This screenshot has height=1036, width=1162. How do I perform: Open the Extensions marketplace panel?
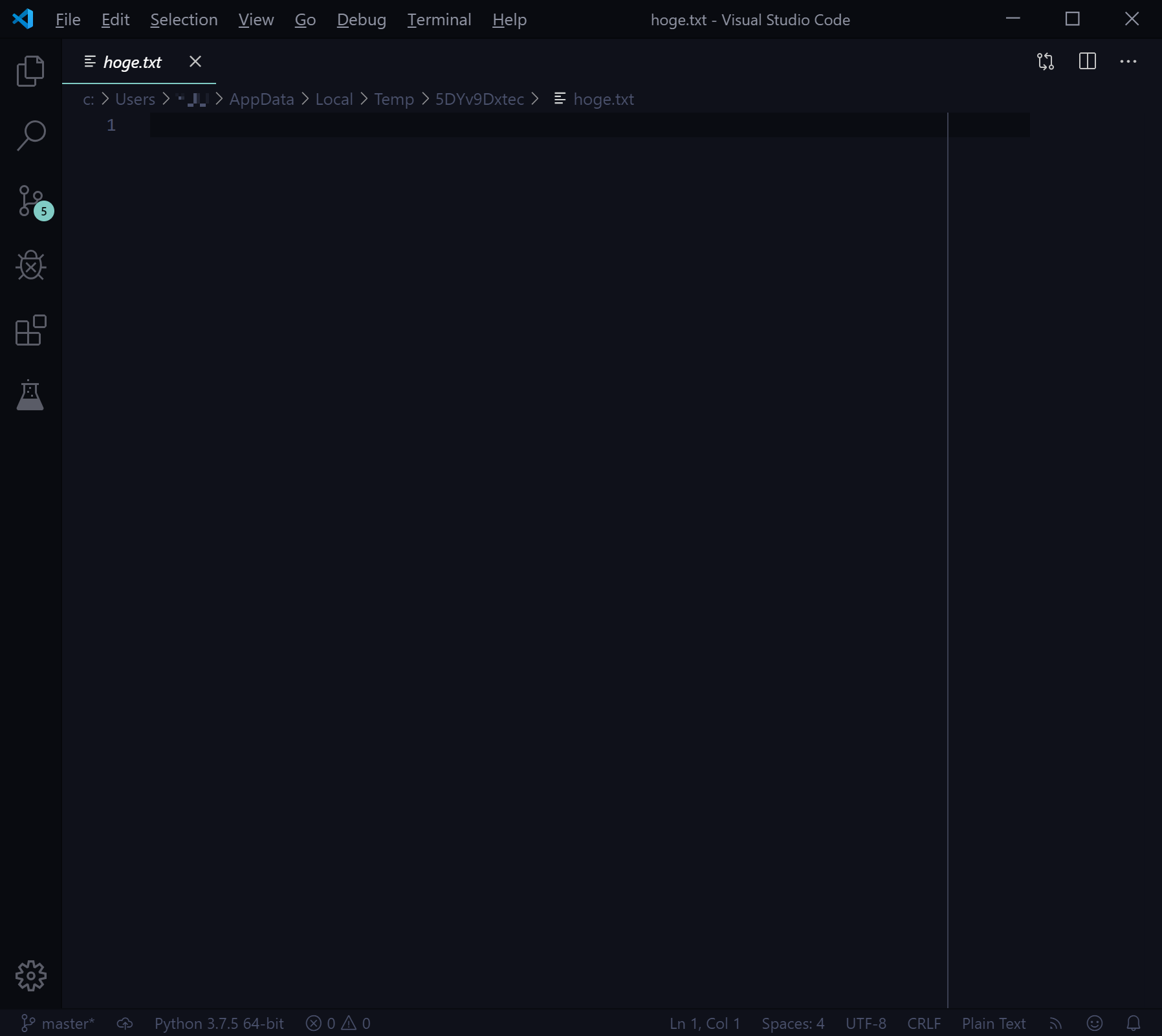pyautogui.click(x=30, y=331)
